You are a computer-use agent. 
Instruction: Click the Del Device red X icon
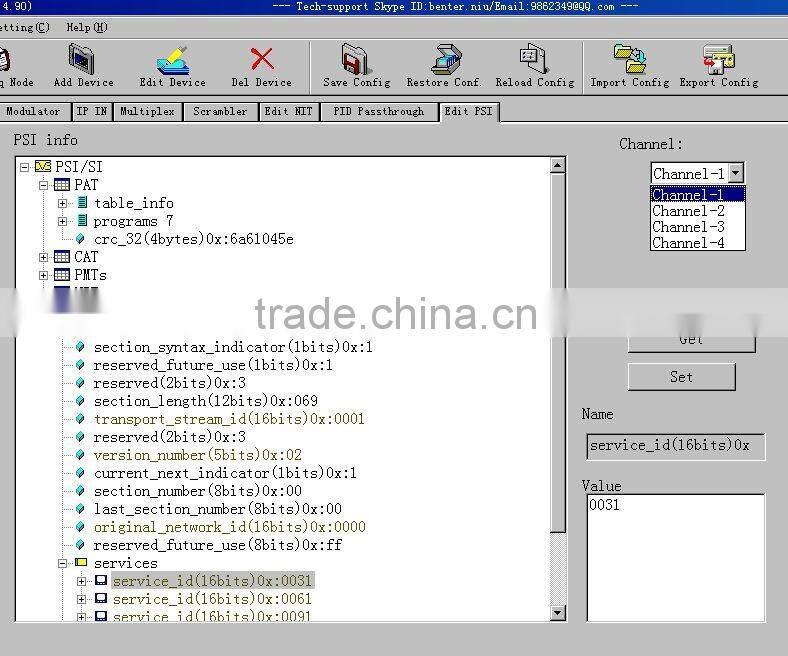(262, 61)
